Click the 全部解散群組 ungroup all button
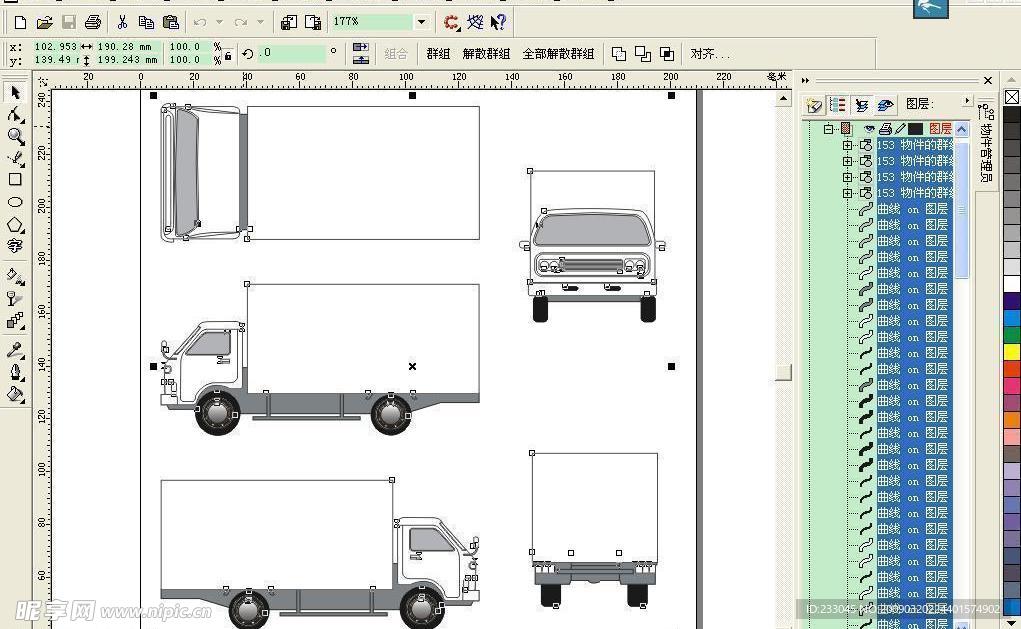 point(559,54)
